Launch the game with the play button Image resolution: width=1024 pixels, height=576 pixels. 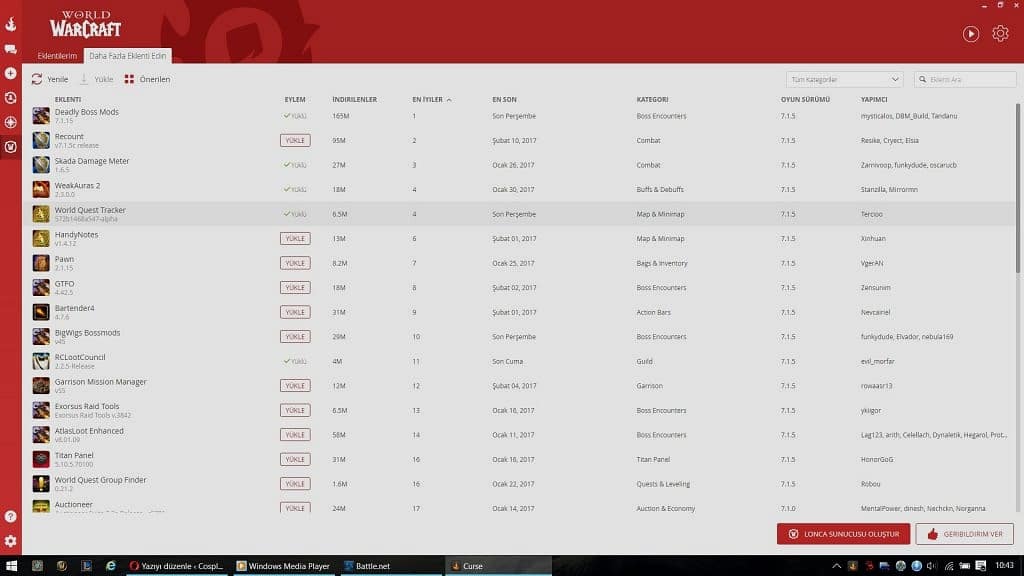coord(970,34)
